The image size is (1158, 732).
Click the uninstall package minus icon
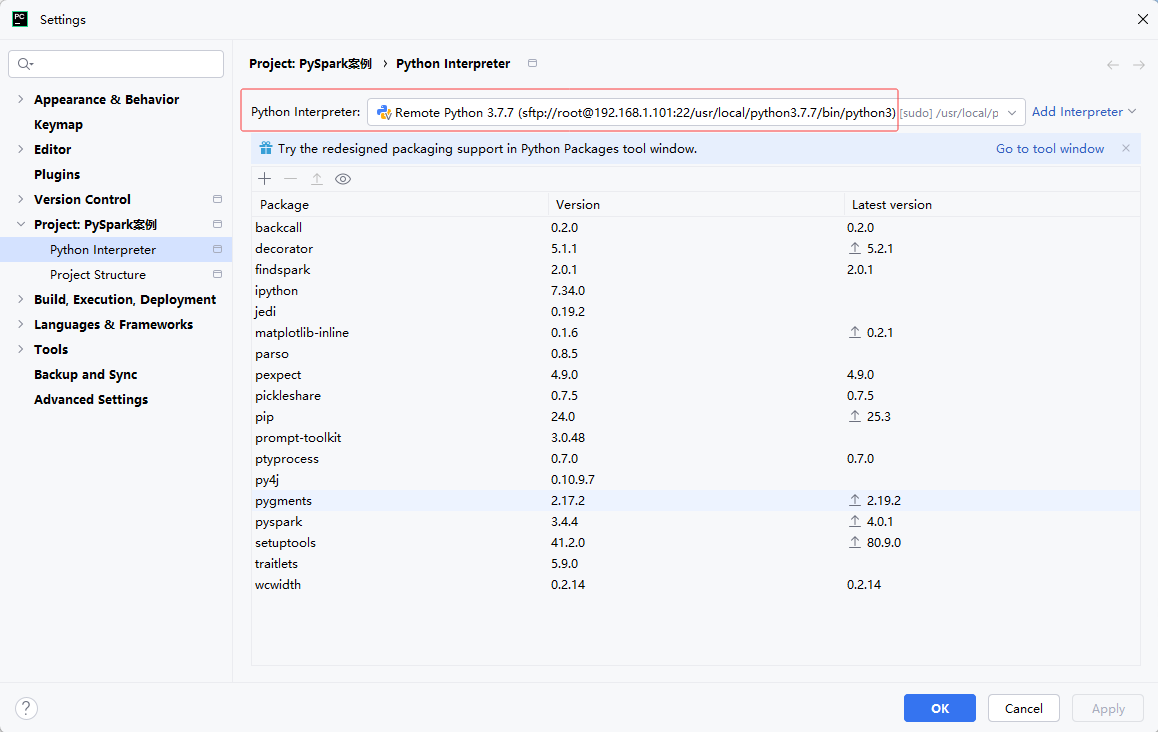coord(290,179)
